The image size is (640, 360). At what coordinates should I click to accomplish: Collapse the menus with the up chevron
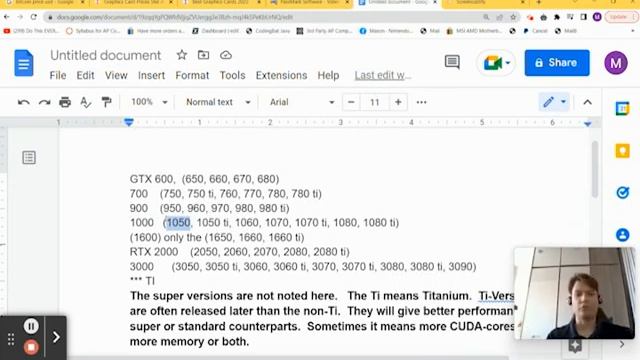tap(587, 102)
